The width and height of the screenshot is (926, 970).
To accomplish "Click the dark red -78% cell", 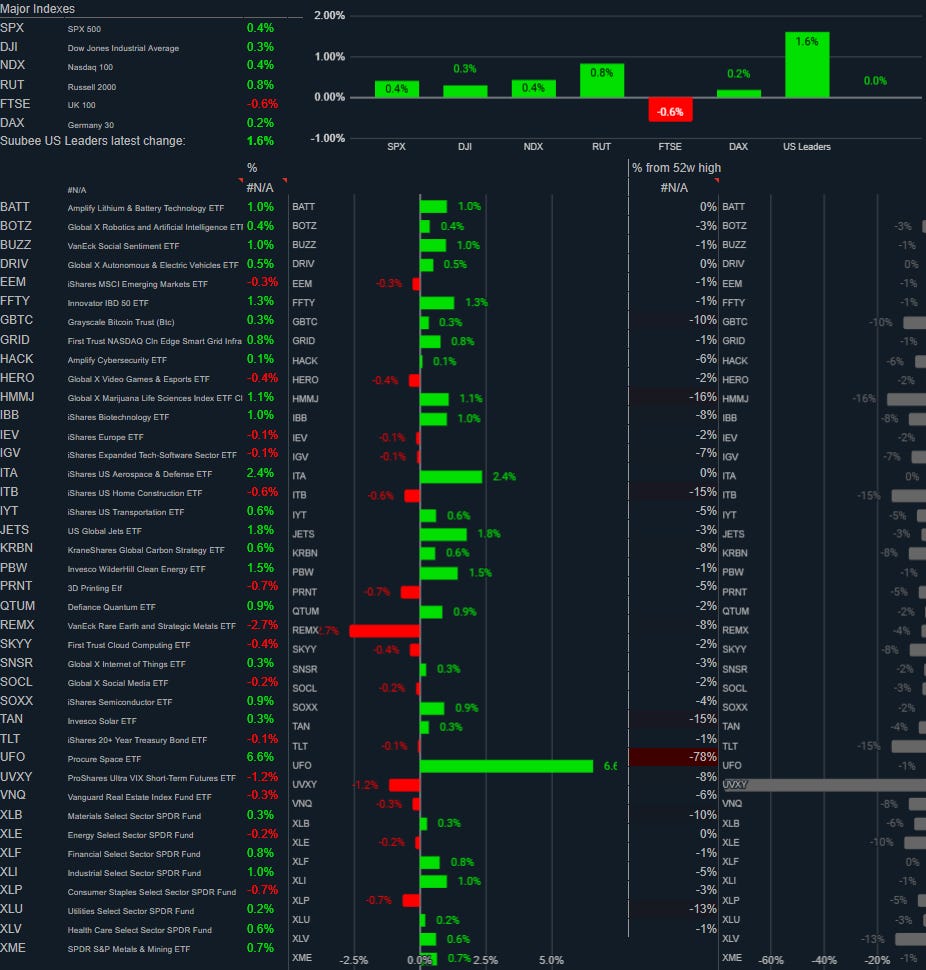I will [673, 757].
